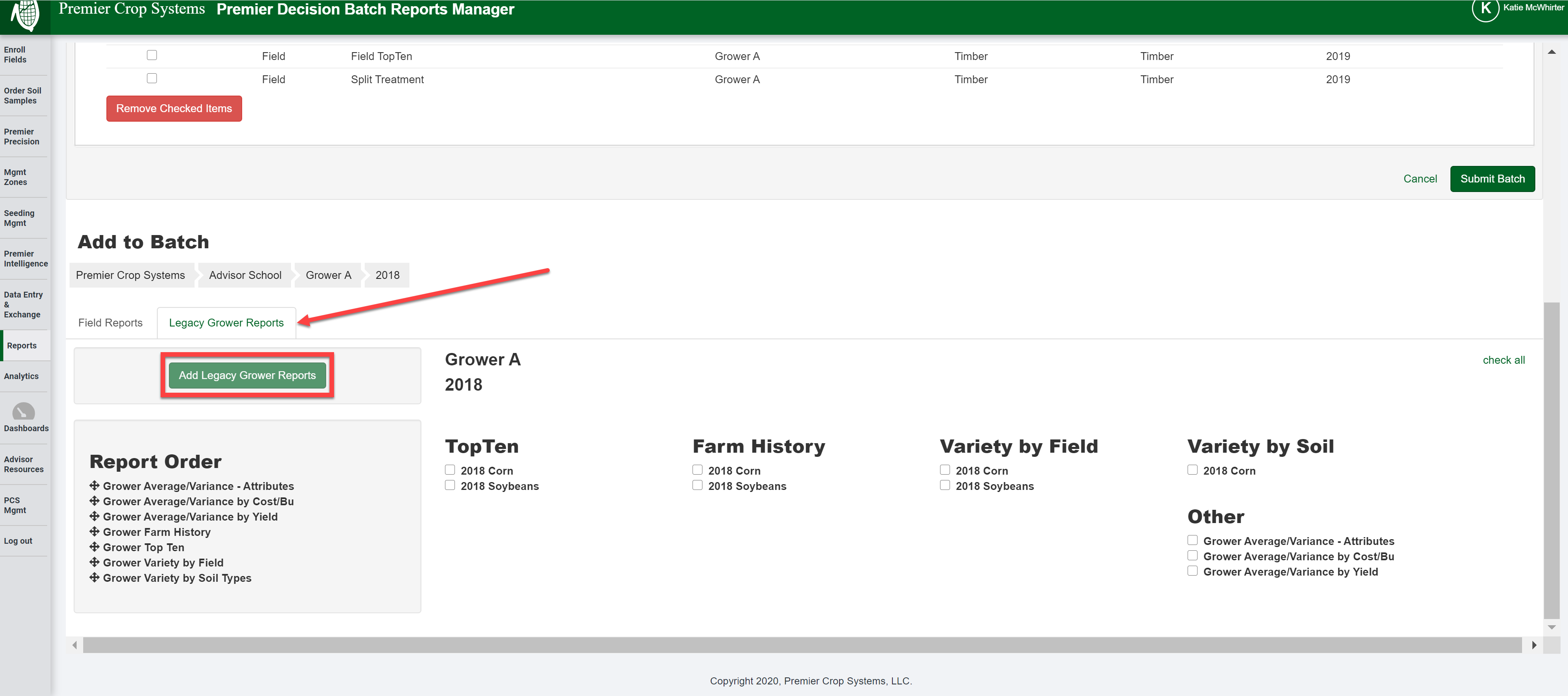This screenshot has height=696, width=1568.
Task: Open Seeding Mgmt in the sidebar
Action: coord(20,218)
